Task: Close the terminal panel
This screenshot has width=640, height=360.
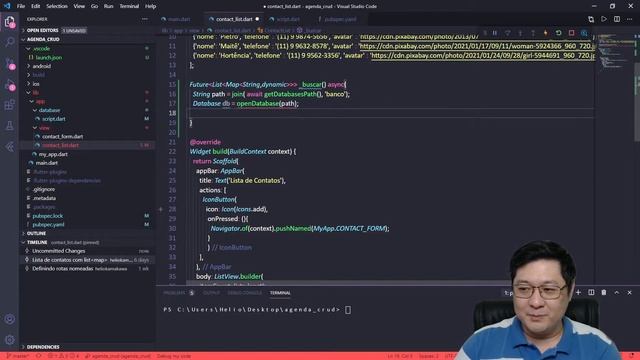Action: [629, 292]
